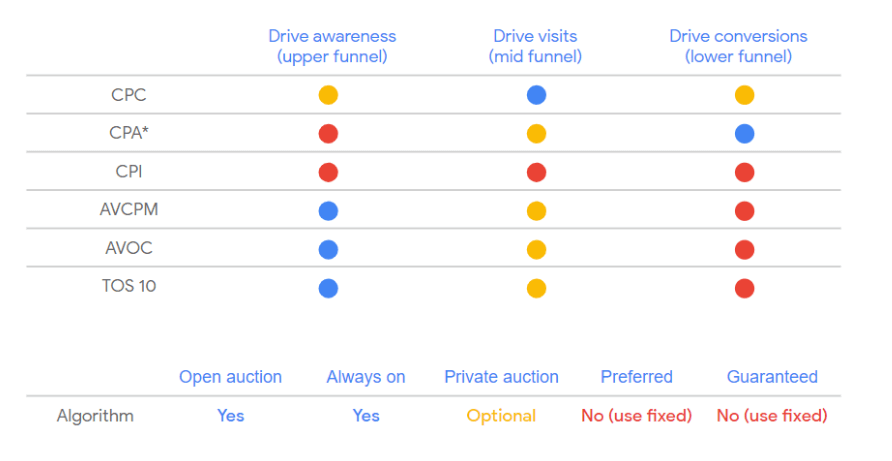Viewport: 892px width, 461px height.
Task: Click the Algorithm row label
Action: tap(95, 415)
